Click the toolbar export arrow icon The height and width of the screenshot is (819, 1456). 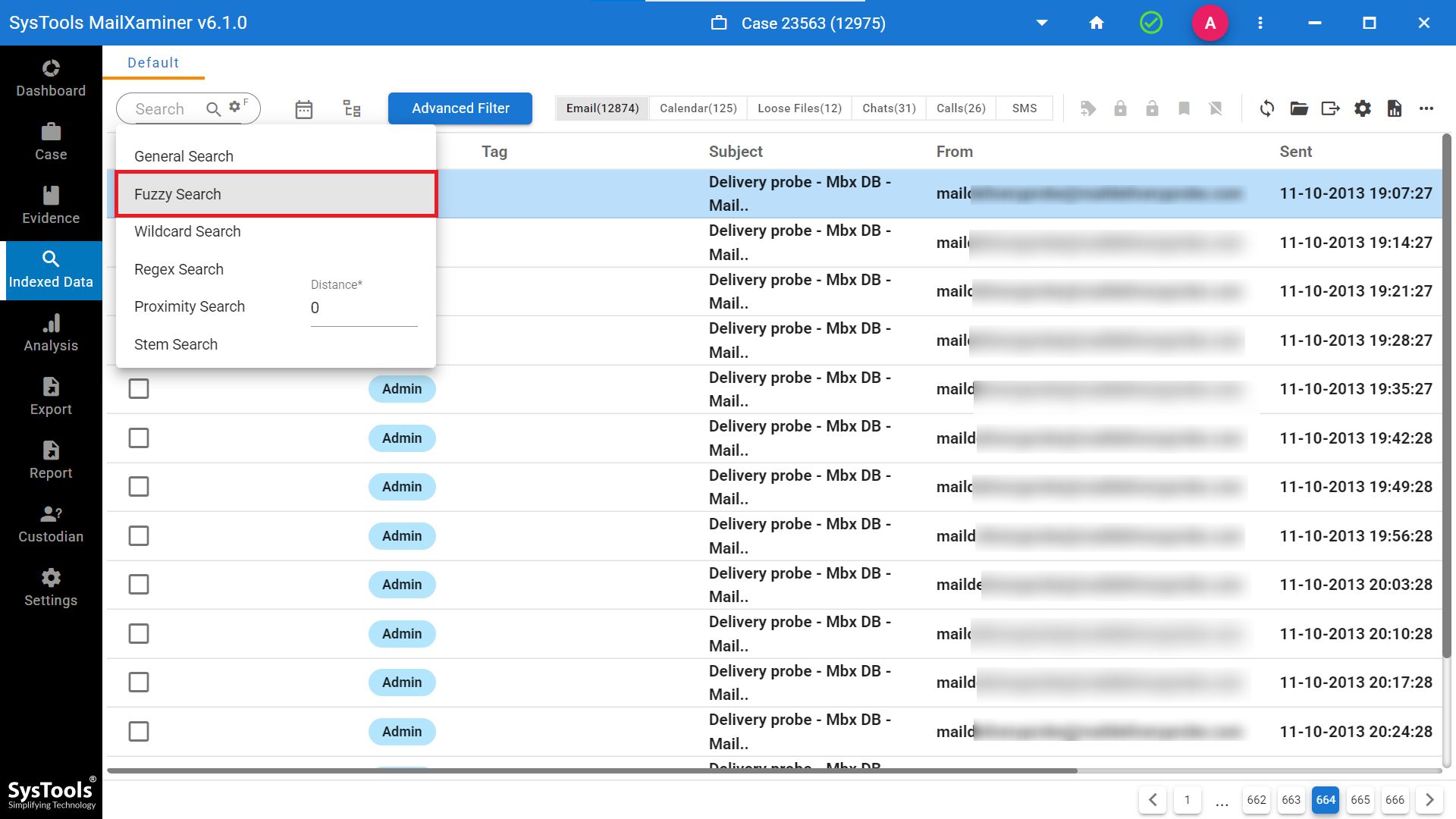point(1331,108)
